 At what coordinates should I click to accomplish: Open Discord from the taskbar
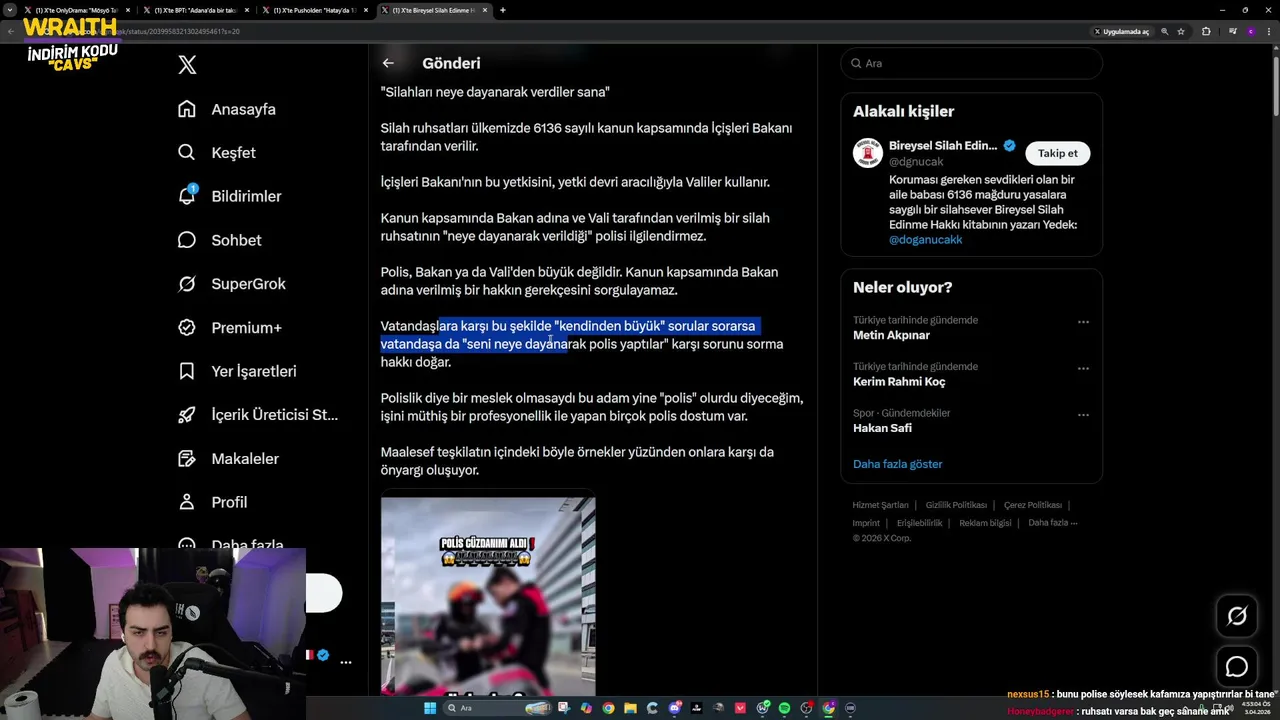[x=675, y=708]
